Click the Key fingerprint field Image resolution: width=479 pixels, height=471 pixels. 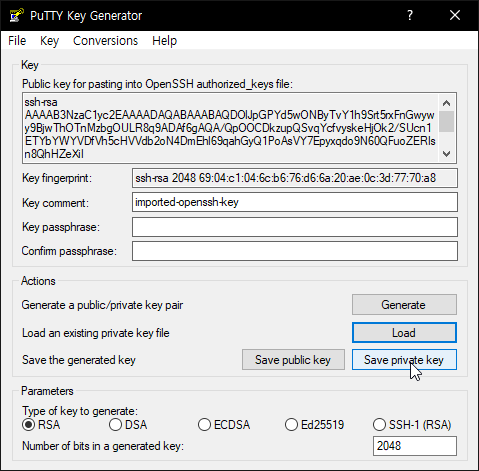[295, 178]
